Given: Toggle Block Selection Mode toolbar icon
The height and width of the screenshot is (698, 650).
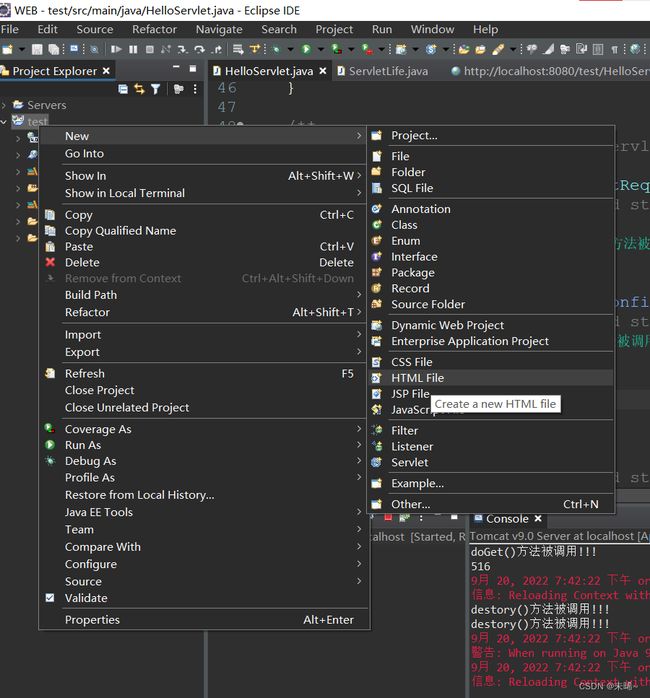Looking at the screenshot, I should pyautogui.click(x=598, y=49).
